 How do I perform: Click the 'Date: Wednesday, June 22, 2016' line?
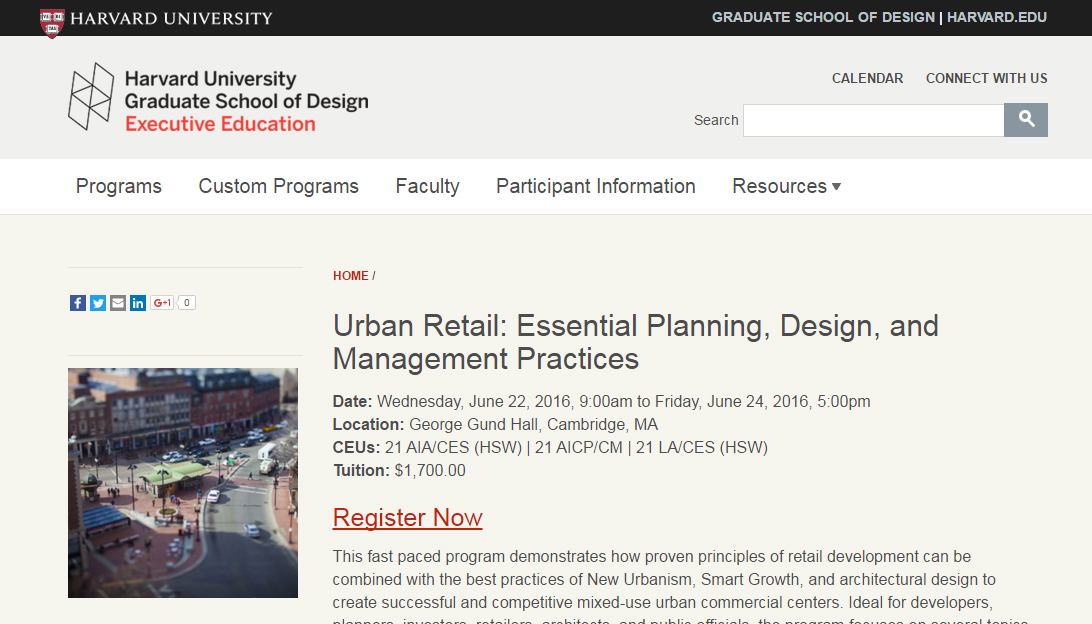click(x=602, y=402)
